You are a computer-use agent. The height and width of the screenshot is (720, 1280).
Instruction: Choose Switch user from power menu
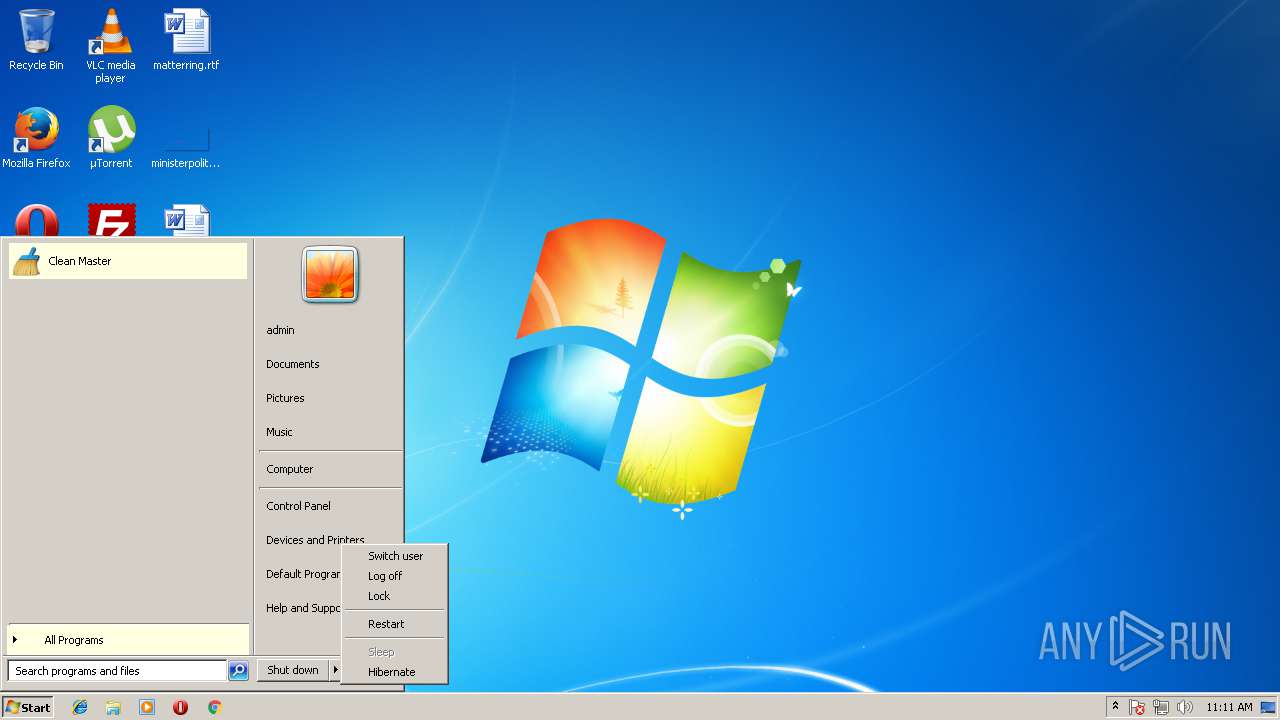tap(394, 556)
